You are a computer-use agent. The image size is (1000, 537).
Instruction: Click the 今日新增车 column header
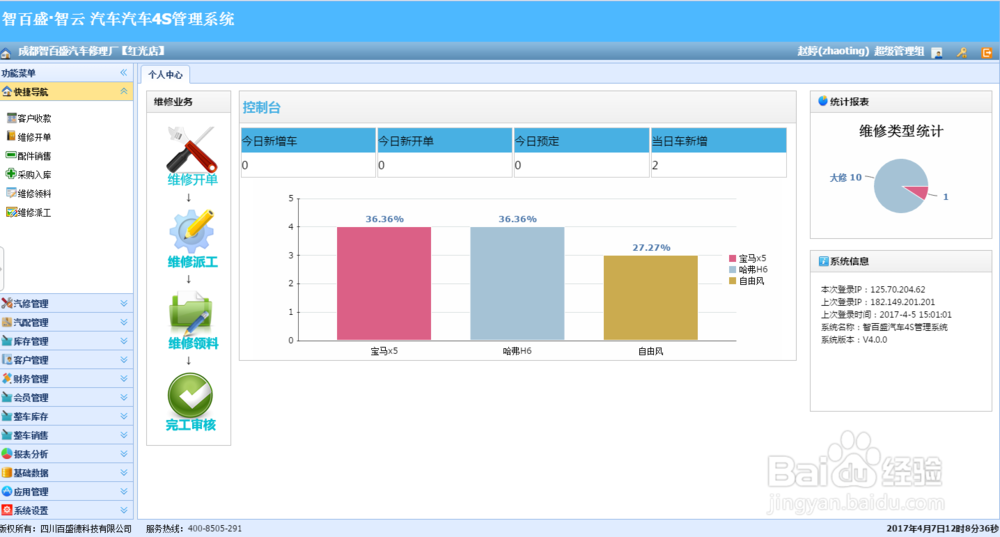pos(308,140)
